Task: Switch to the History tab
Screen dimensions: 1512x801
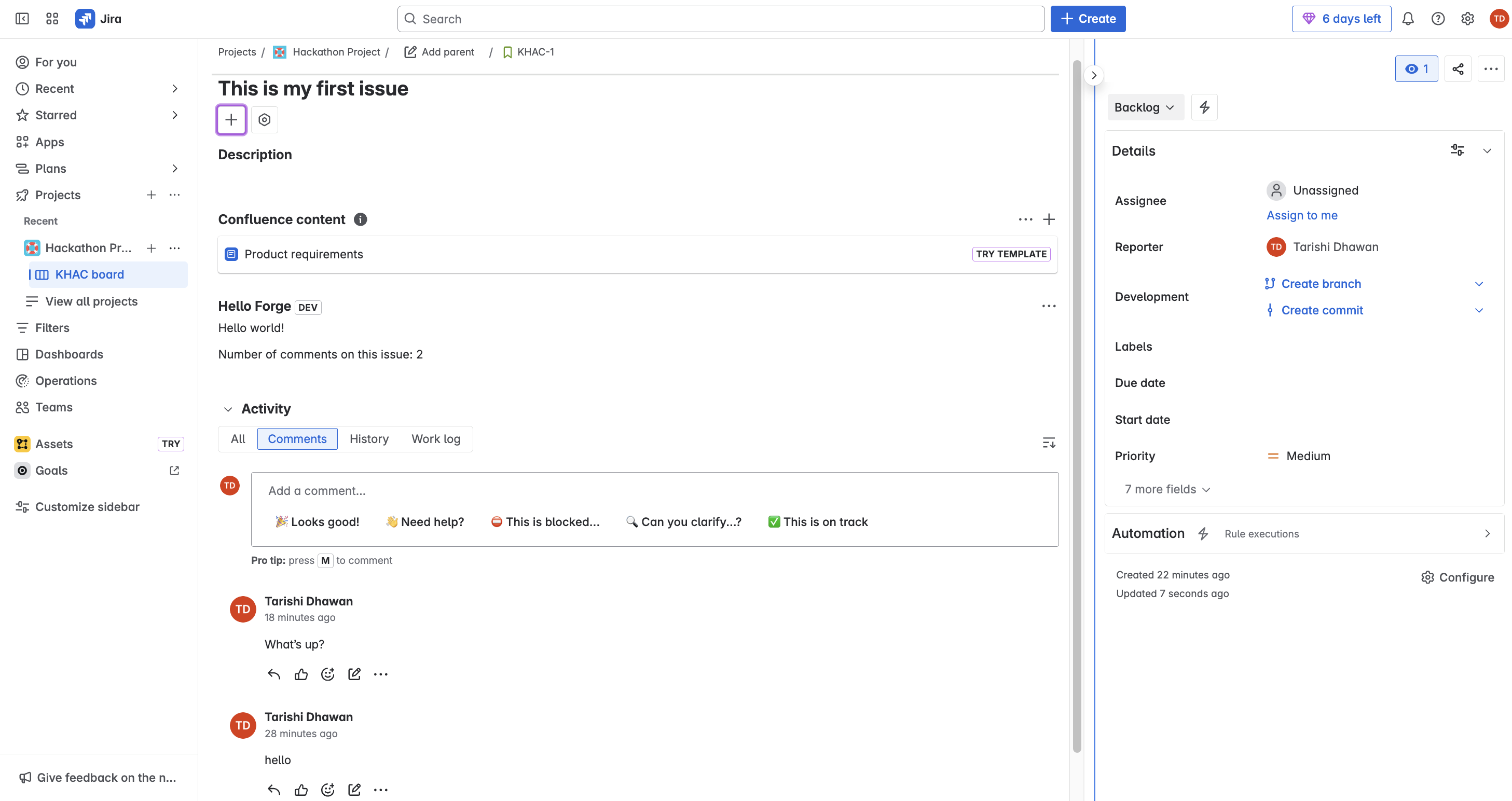Action: (368, 439)
